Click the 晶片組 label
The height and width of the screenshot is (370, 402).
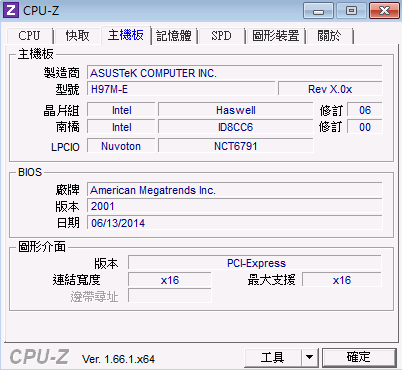62,110
